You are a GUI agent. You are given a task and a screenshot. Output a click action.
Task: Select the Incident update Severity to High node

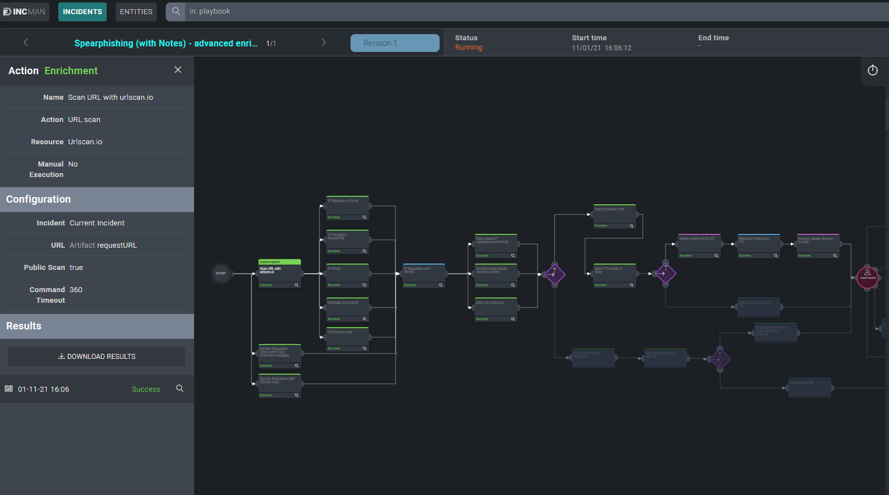pos(817,245)
